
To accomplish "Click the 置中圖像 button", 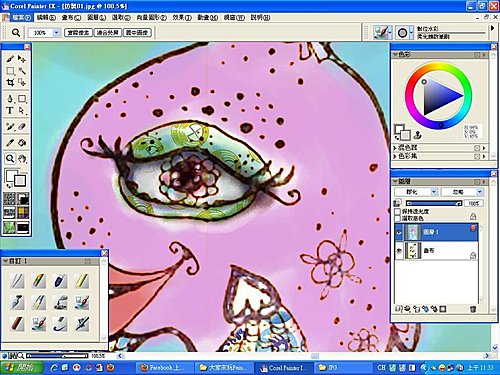I will 137,32.
